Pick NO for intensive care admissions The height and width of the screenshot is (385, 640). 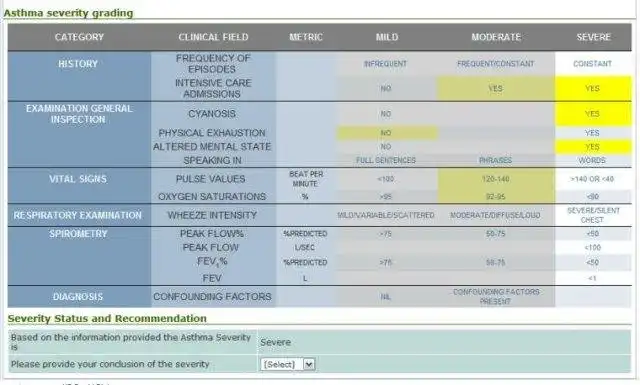(x=386, y=89)
